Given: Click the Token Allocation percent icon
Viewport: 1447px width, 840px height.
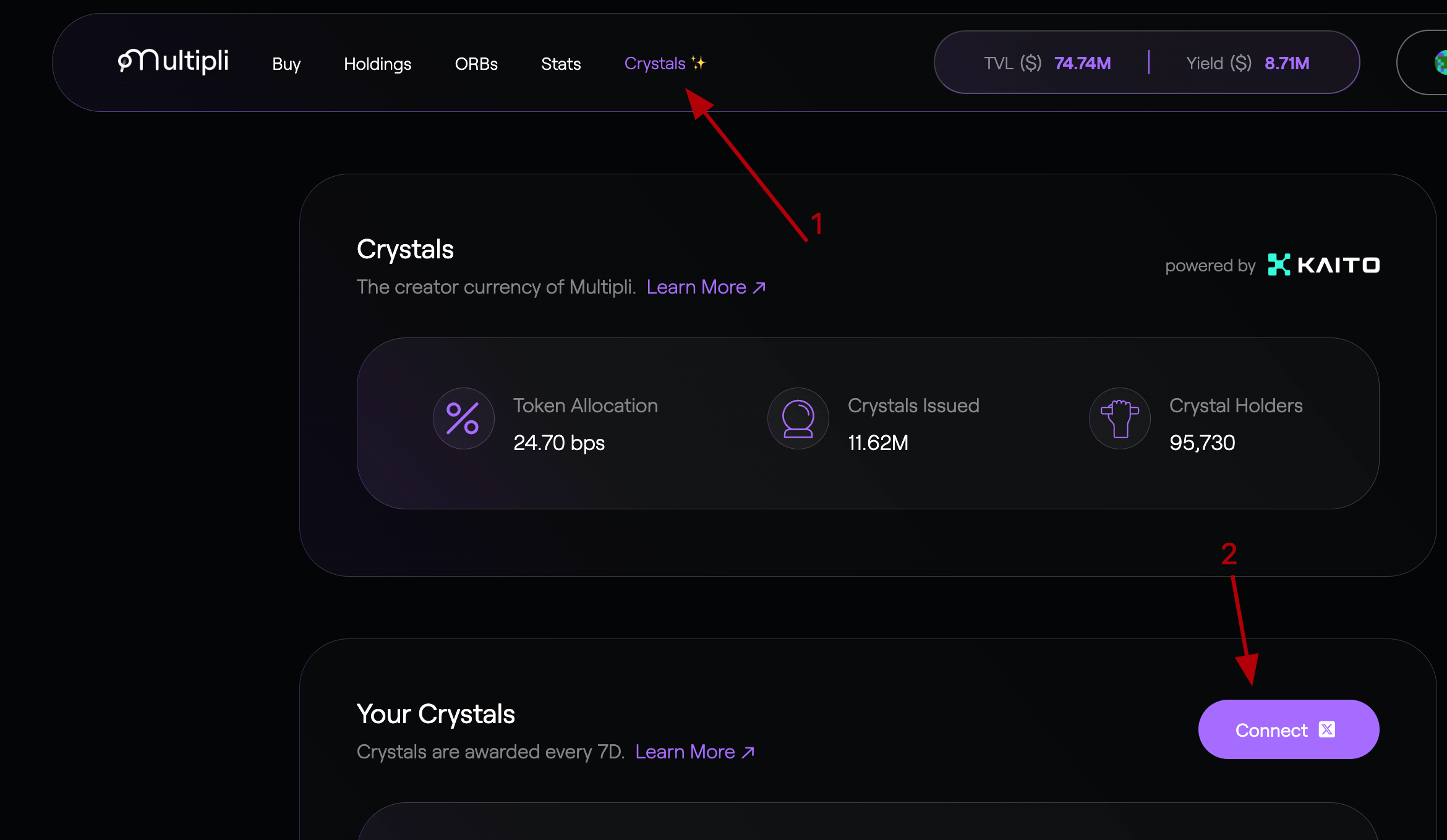Looking at the screenshot, I should pyautogui.click(x=463, y=418).
